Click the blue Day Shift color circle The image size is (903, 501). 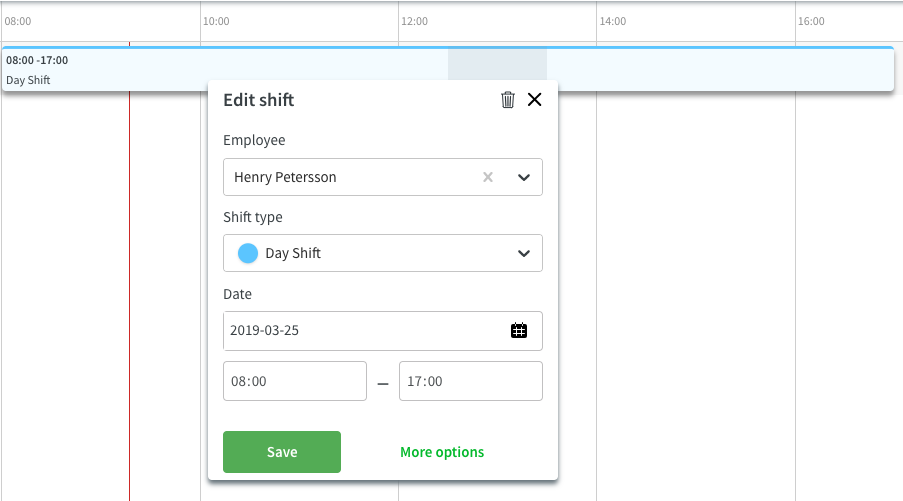[x=248, y=253]
